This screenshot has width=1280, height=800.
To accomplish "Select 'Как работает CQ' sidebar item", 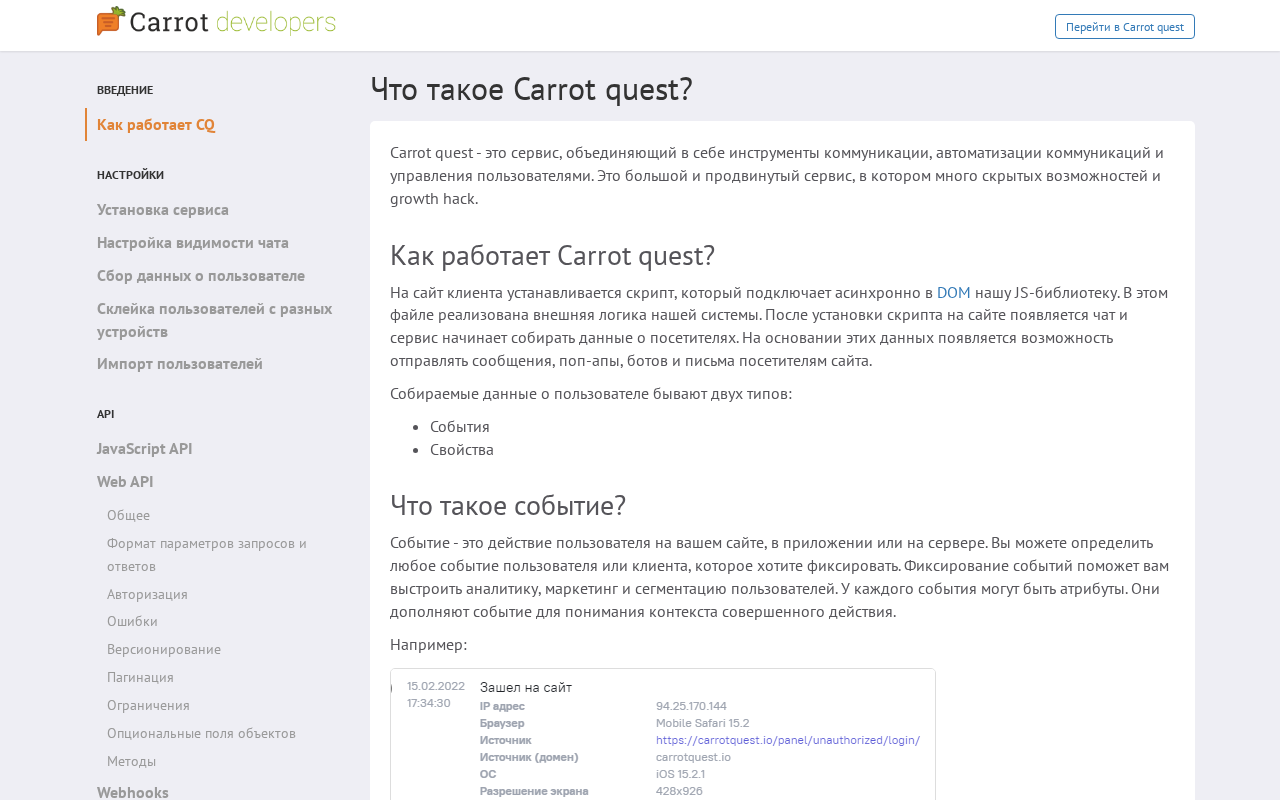I will pyautogui.click(x=156, y=125).
